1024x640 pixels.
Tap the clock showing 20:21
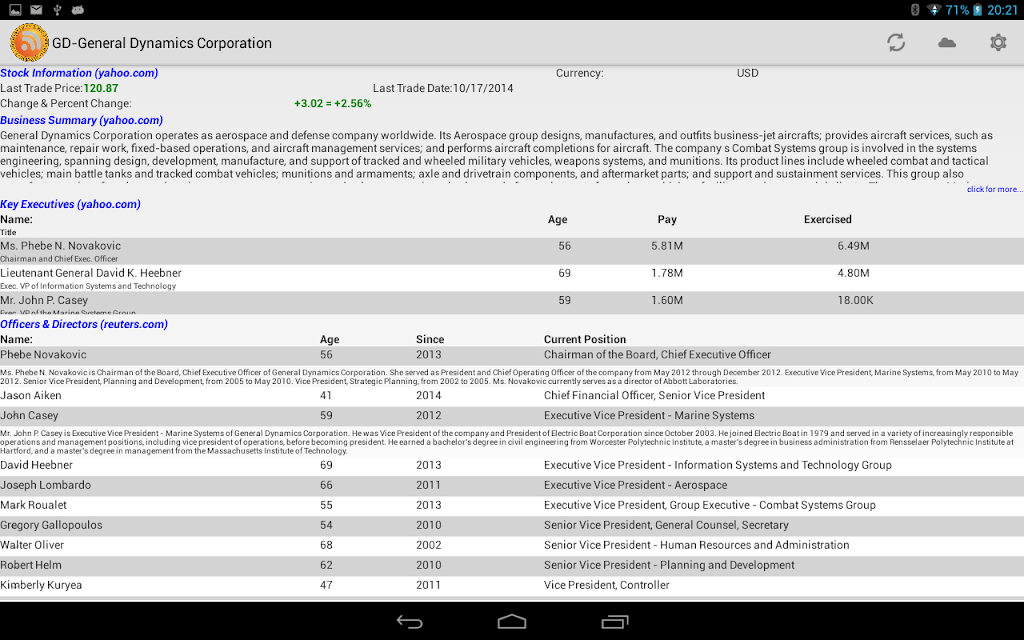(1002, 10)
